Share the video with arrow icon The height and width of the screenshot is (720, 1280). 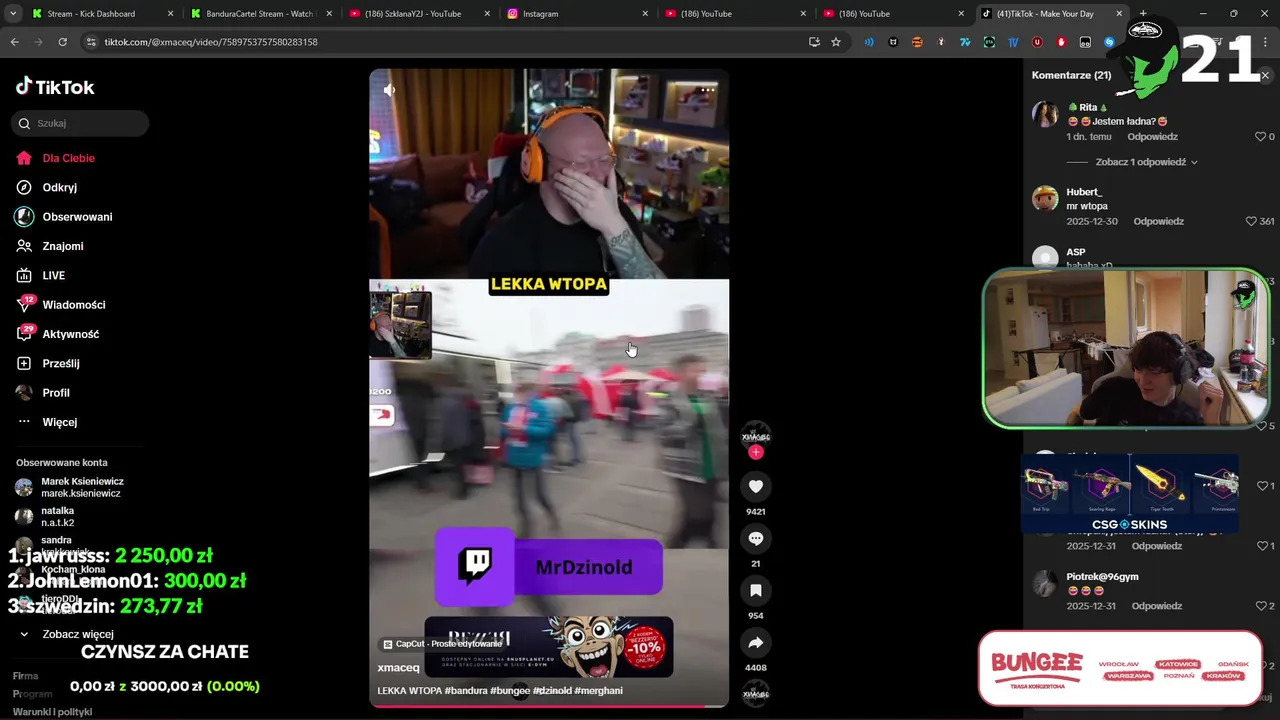756,642
